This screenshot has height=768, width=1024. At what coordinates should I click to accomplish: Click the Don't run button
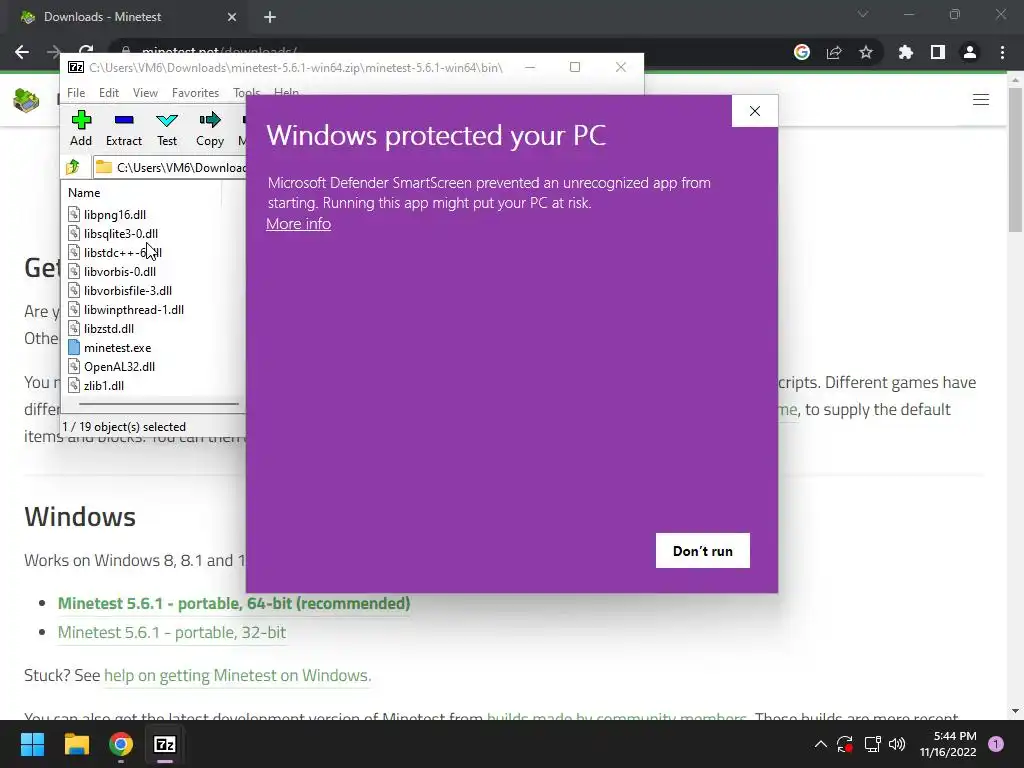703,551
